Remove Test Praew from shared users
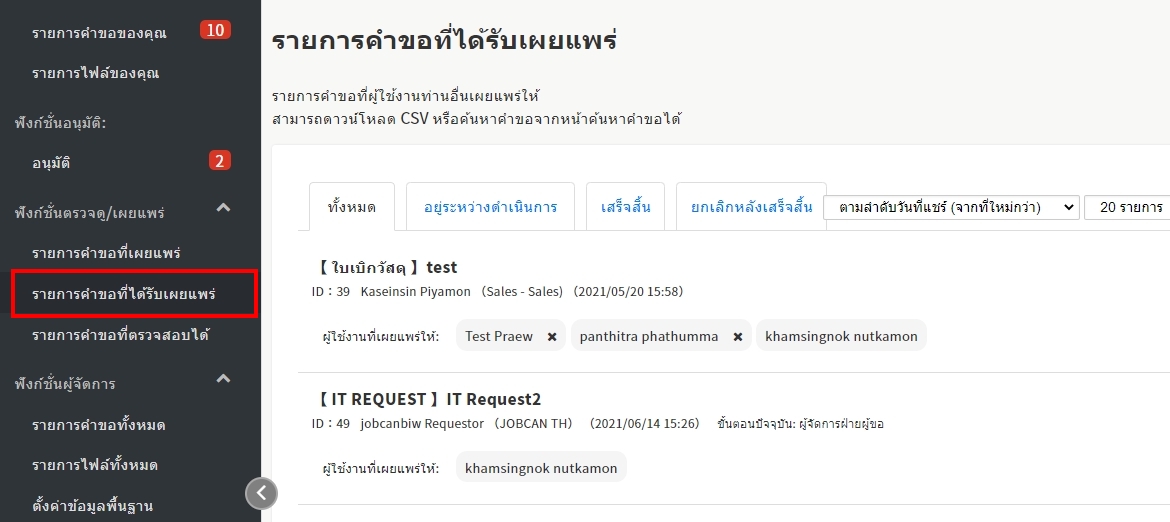1170x522 pixels. [551, 337]
